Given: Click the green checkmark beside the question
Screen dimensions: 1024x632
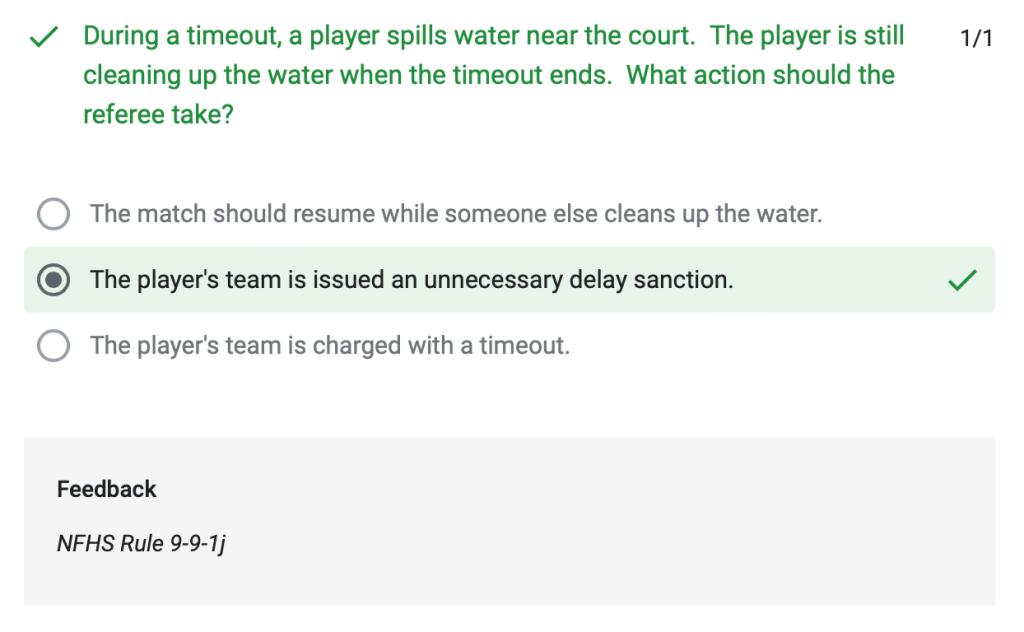Looking at the screenshot, I should (42, 38).
